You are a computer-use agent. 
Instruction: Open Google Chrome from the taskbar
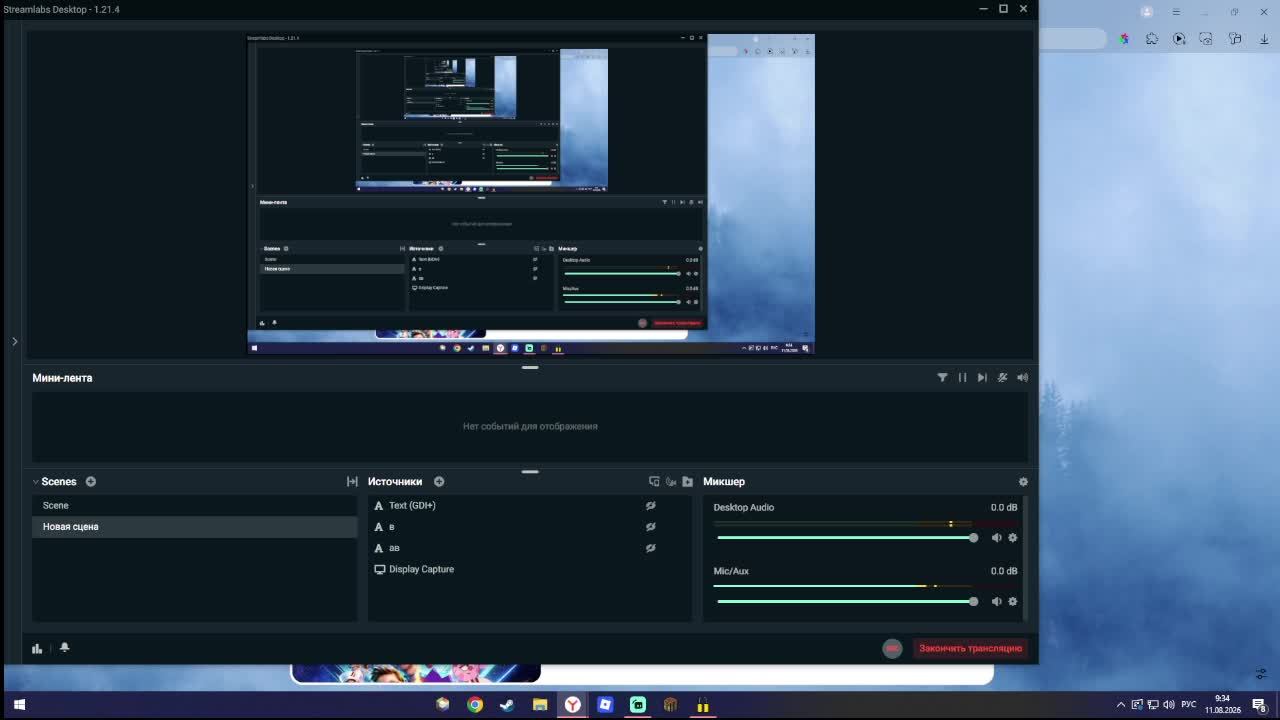[475, 705]
